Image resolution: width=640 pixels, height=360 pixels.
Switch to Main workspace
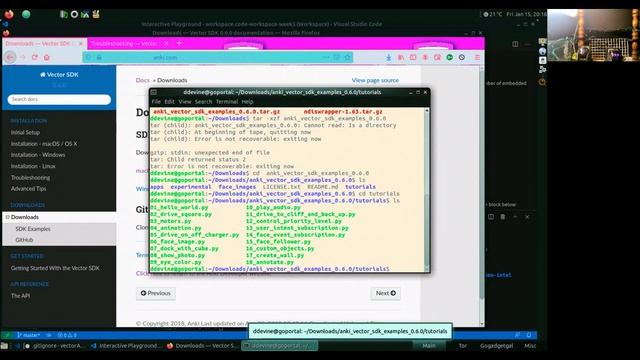coord(429,346)
